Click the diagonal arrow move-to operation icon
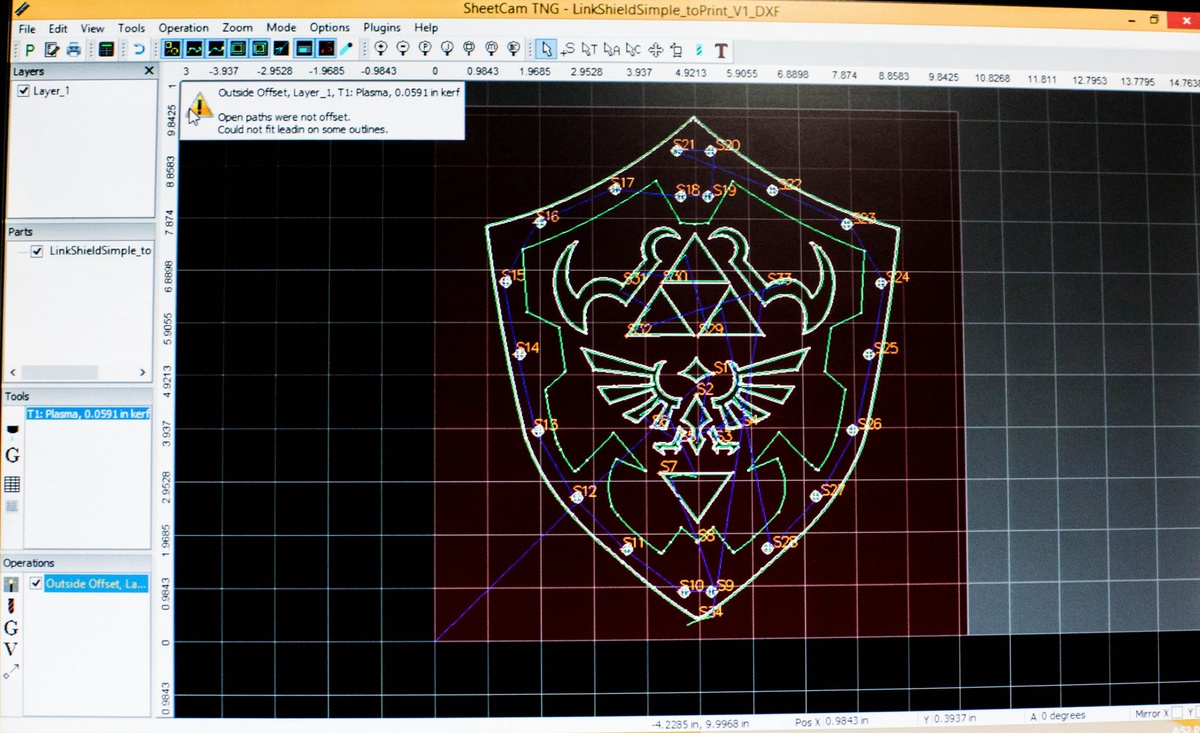Viewport: 1200px width, 733px height. (x=11, y=672)
